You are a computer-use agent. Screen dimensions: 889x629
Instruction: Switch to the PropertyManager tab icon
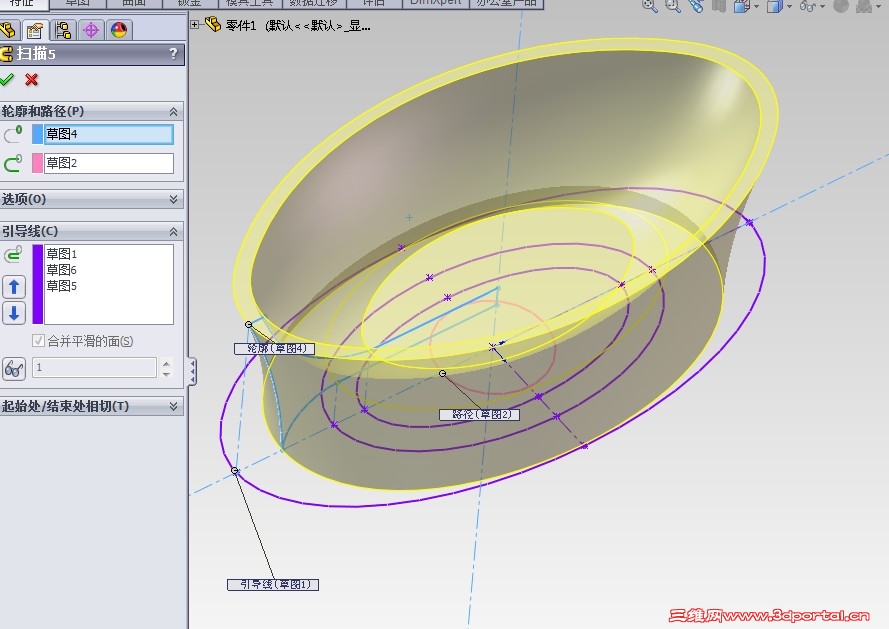click(x=35, y=30)
